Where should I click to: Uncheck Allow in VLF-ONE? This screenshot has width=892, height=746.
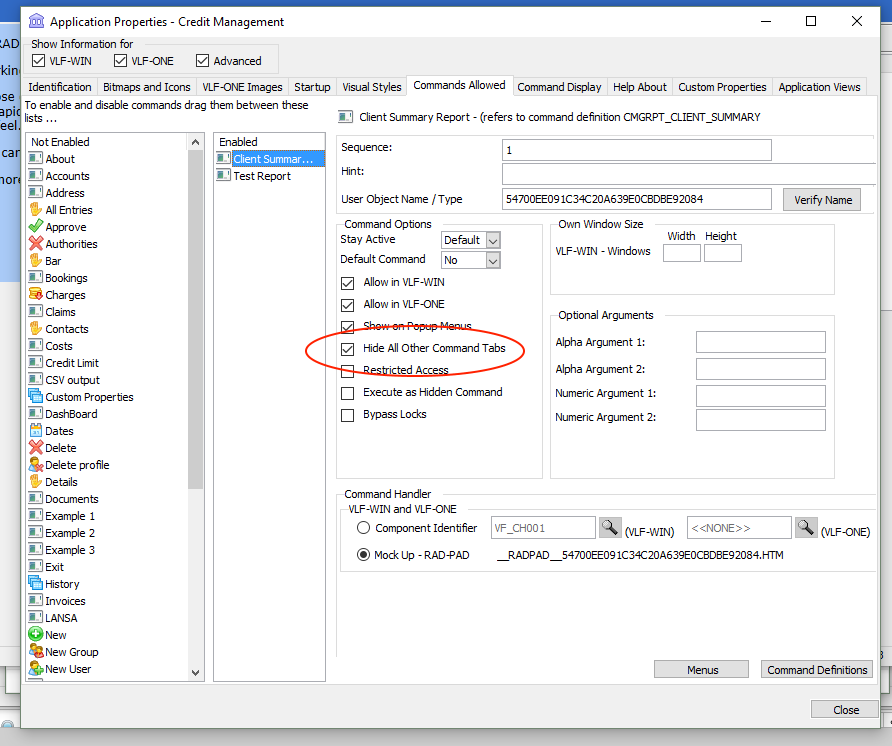(348, 305)
